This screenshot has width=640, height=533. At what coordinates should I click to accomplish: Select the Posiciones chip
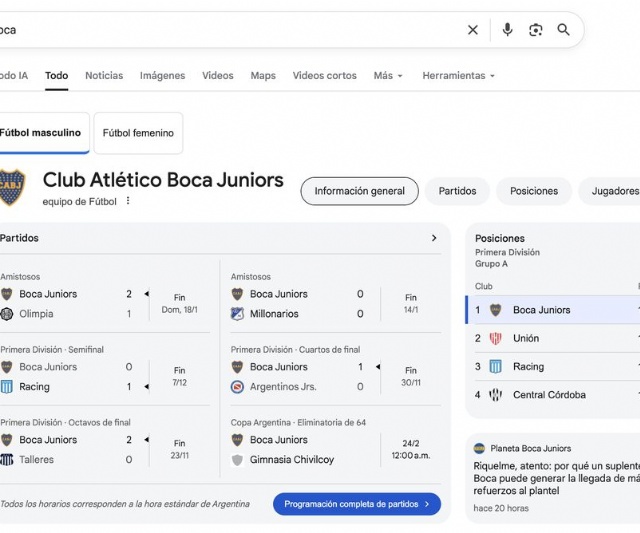534,191
